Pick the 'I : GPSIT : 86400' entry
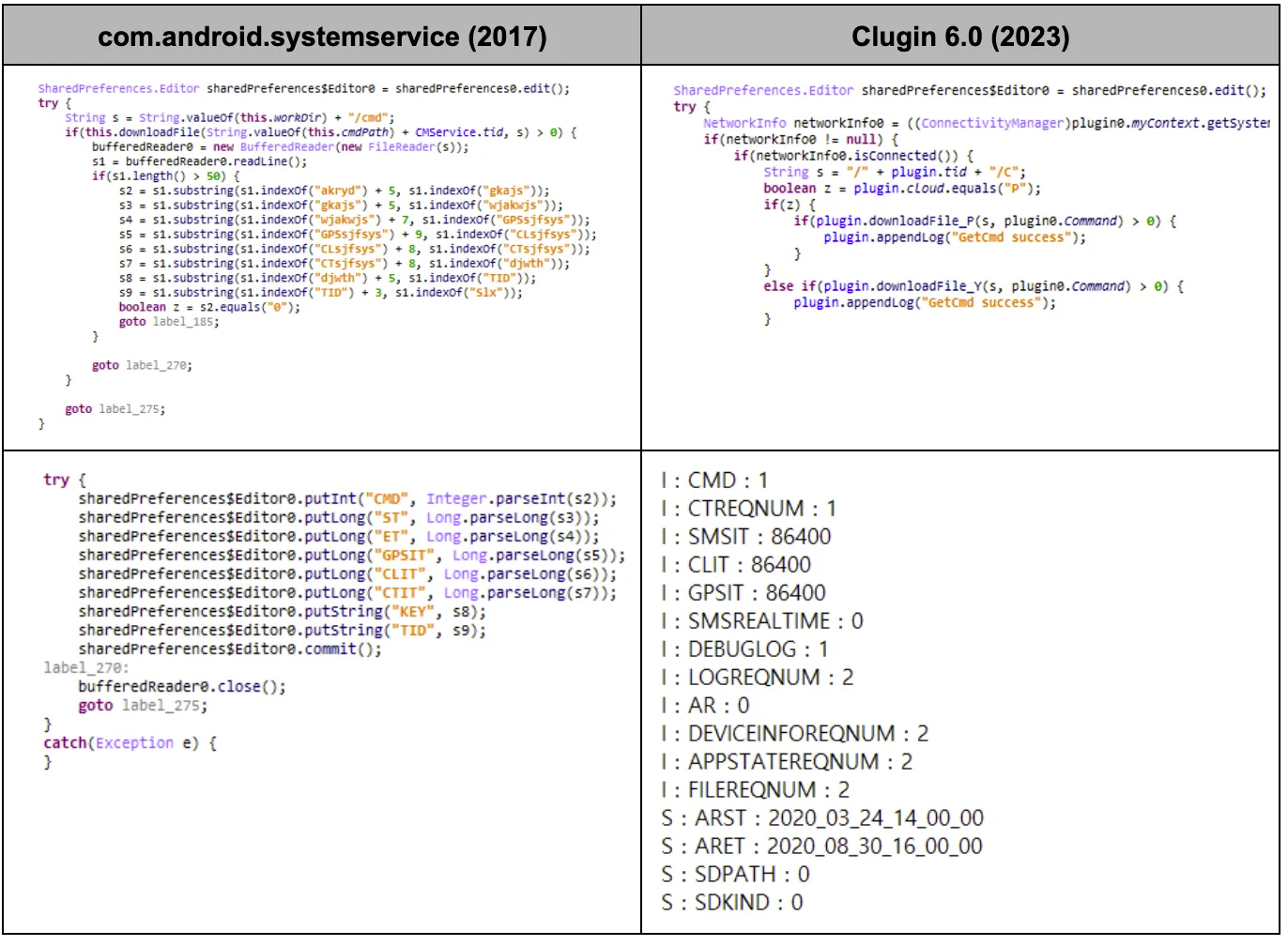The width and height of the screenshot is (1288, 946). [x=744, y=593]
